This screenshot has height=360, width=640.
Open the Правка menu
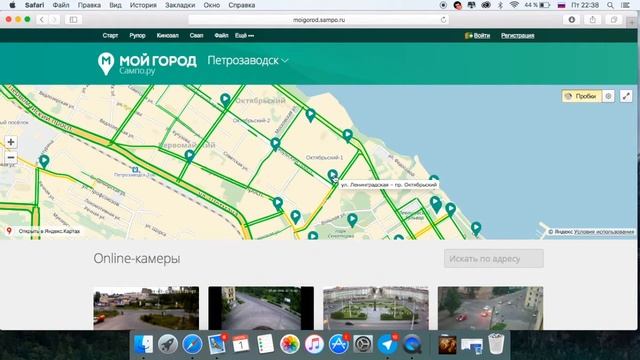point(89,5)
